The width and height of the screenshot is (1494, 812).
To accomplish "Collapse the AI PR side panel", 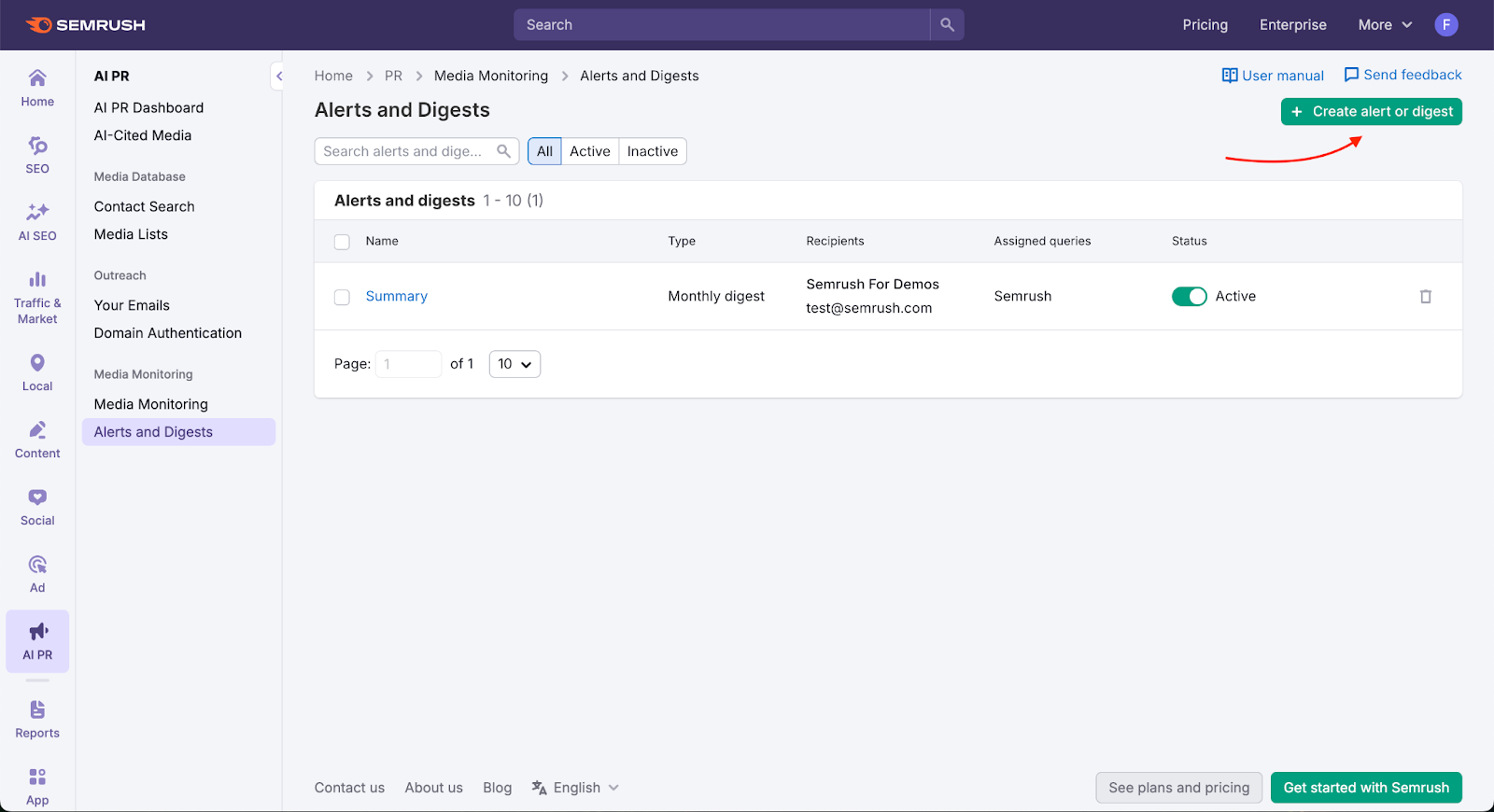I will pyautogui.click(x=278, y=77).
